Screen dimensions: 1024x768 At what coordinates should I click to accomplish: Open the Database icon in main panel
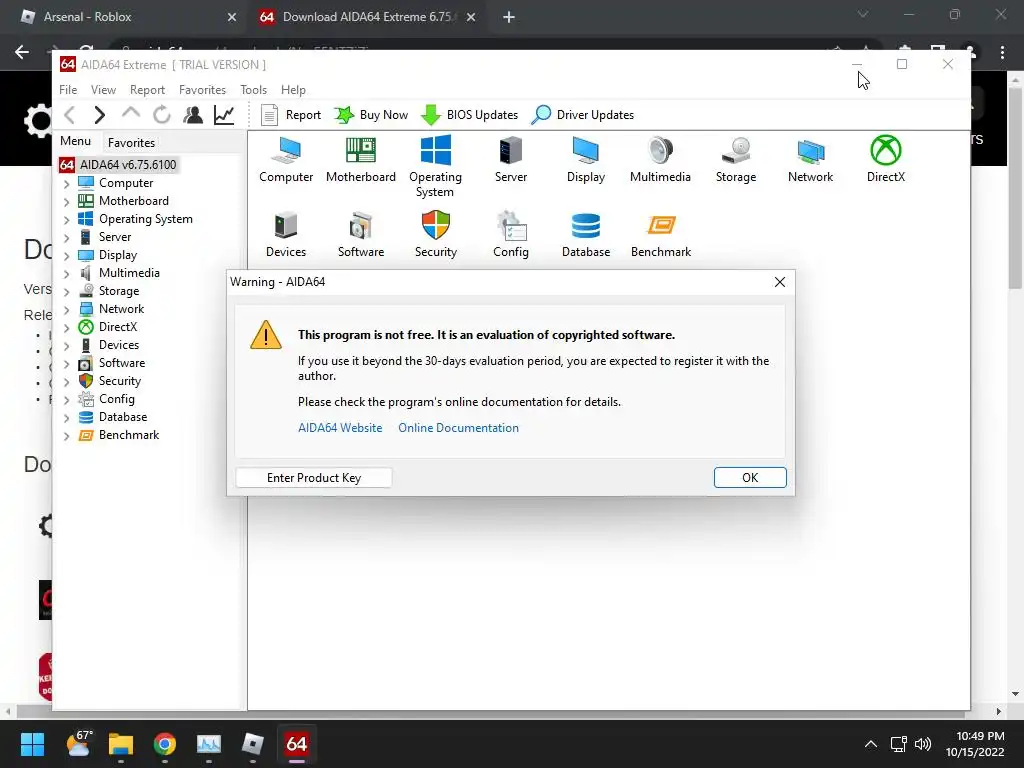pos(586,234)
